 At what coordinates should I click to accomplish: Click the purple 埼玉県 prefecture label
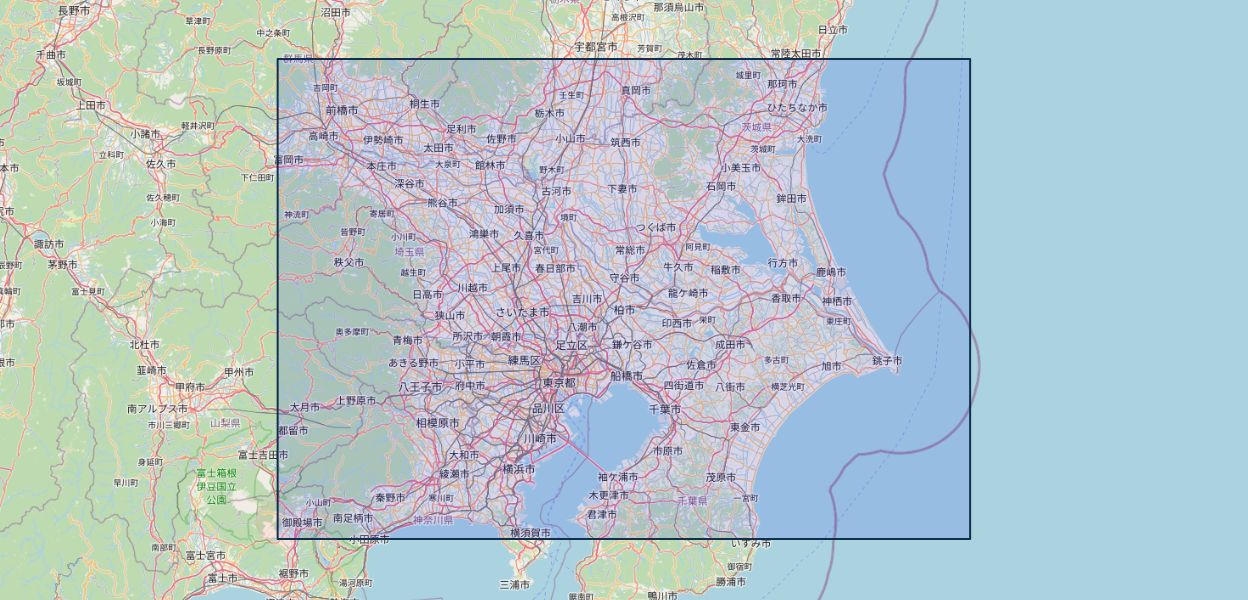[410, 253]
